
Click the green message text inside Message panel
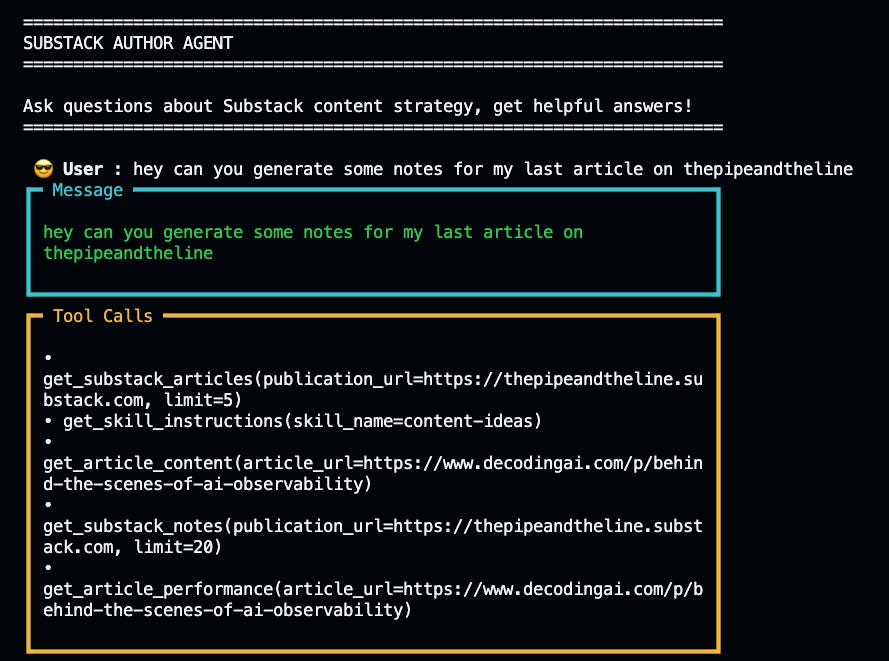(313, 242)
